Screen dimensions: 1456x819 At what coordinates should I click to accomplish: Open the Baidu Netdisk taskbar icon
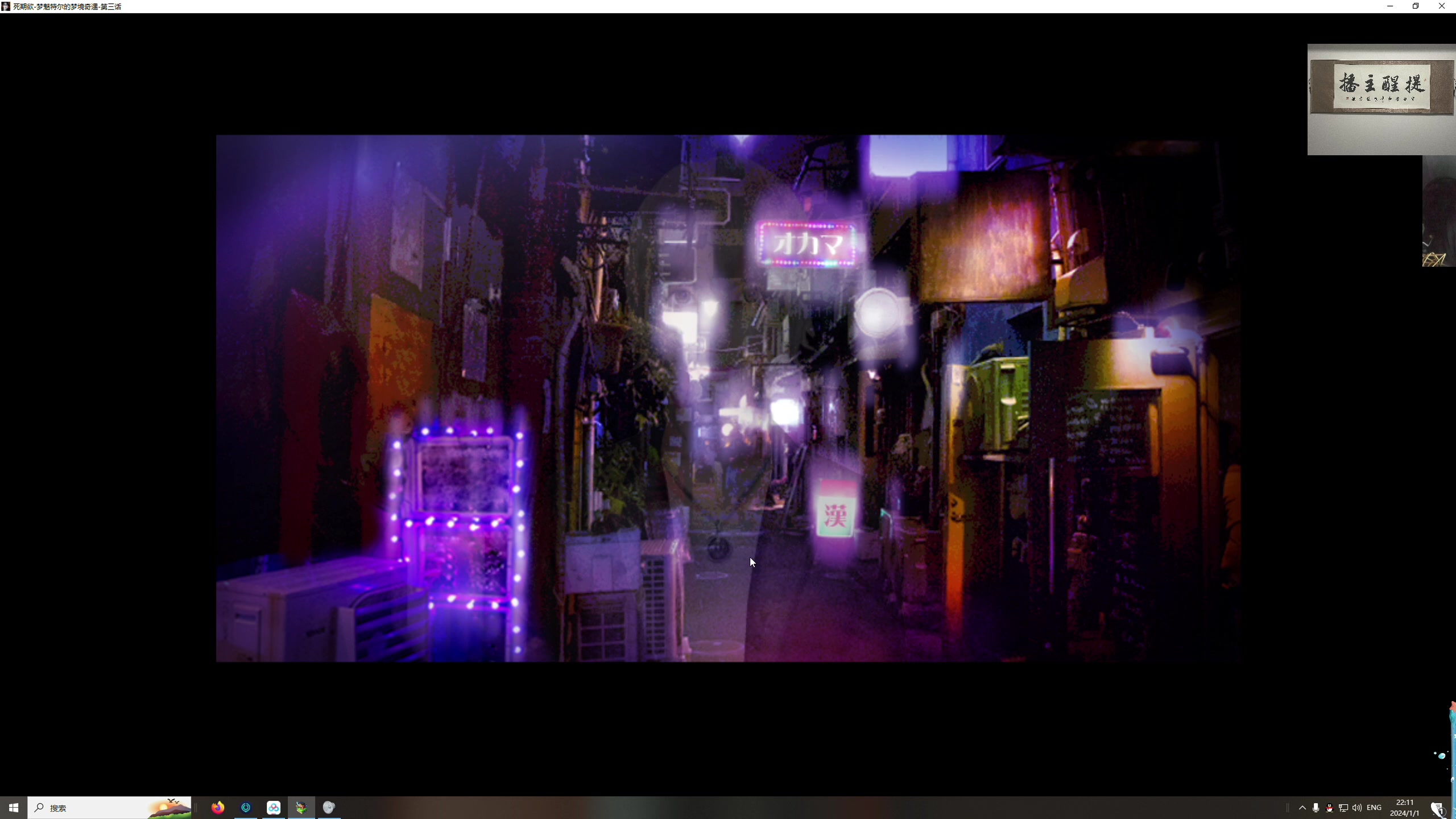[x=274, y=808]
